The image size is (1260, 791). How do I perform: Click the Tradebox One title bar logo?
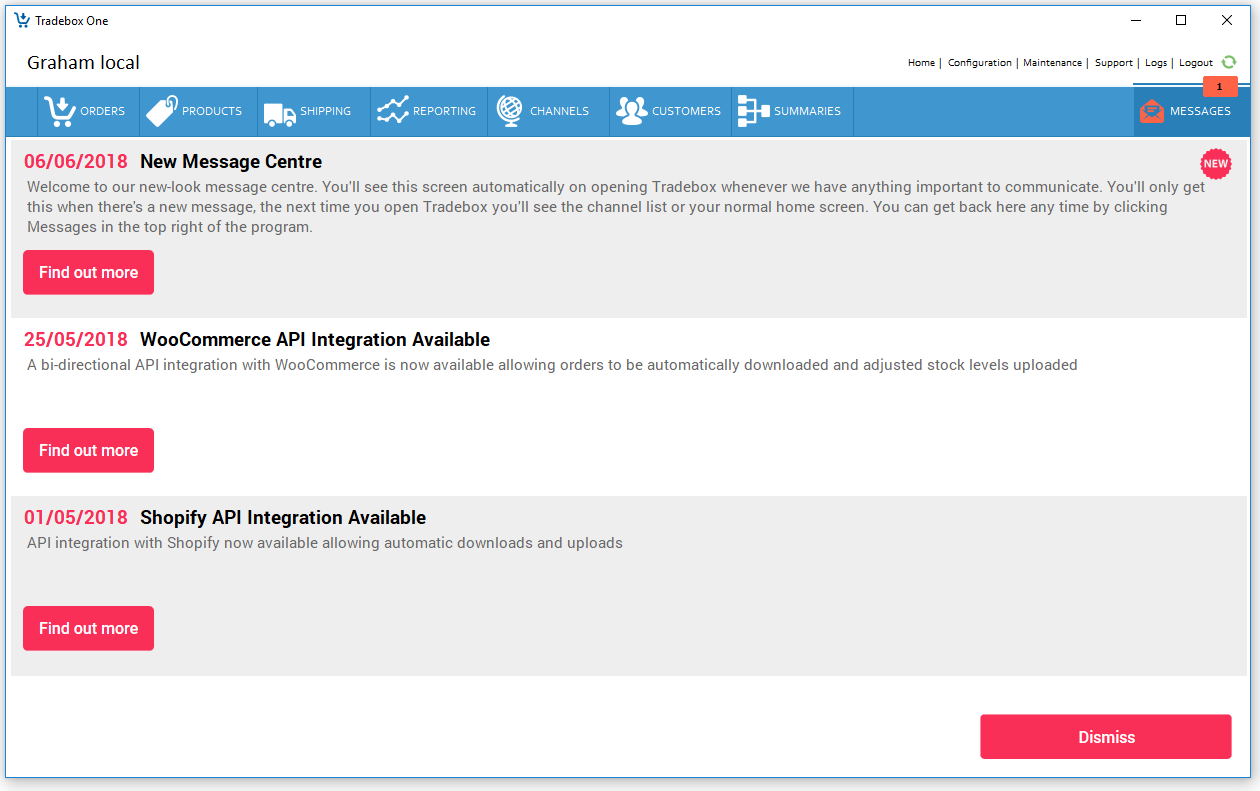click(22, 20)
